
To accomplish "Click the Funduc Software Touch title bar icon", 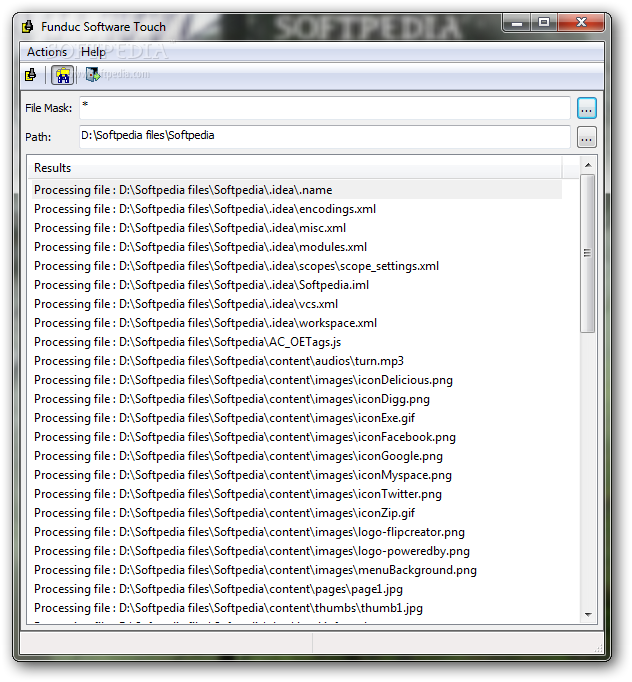I will pos(28,27).
